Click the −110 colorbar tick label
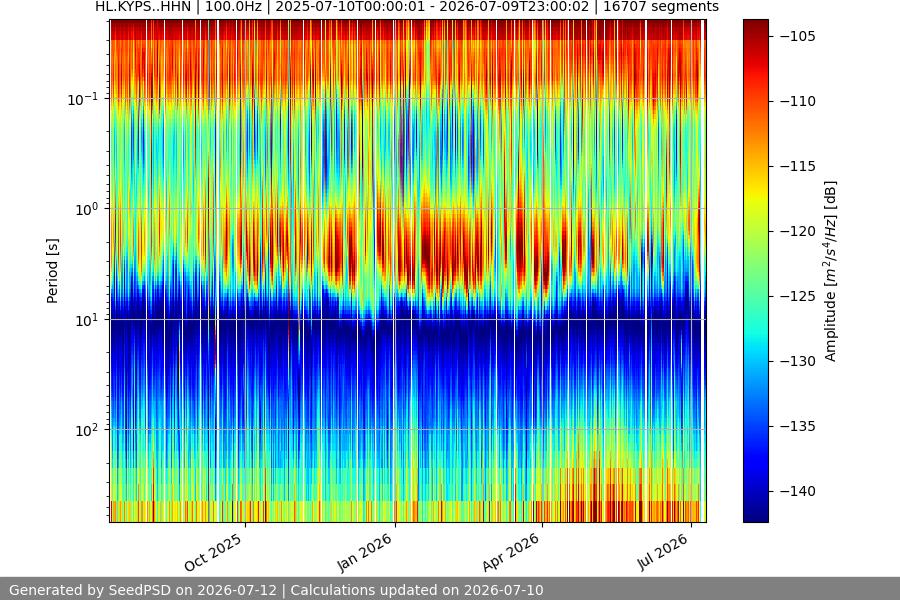Screen dimensions: 900x600 click(x=798, y=101)
